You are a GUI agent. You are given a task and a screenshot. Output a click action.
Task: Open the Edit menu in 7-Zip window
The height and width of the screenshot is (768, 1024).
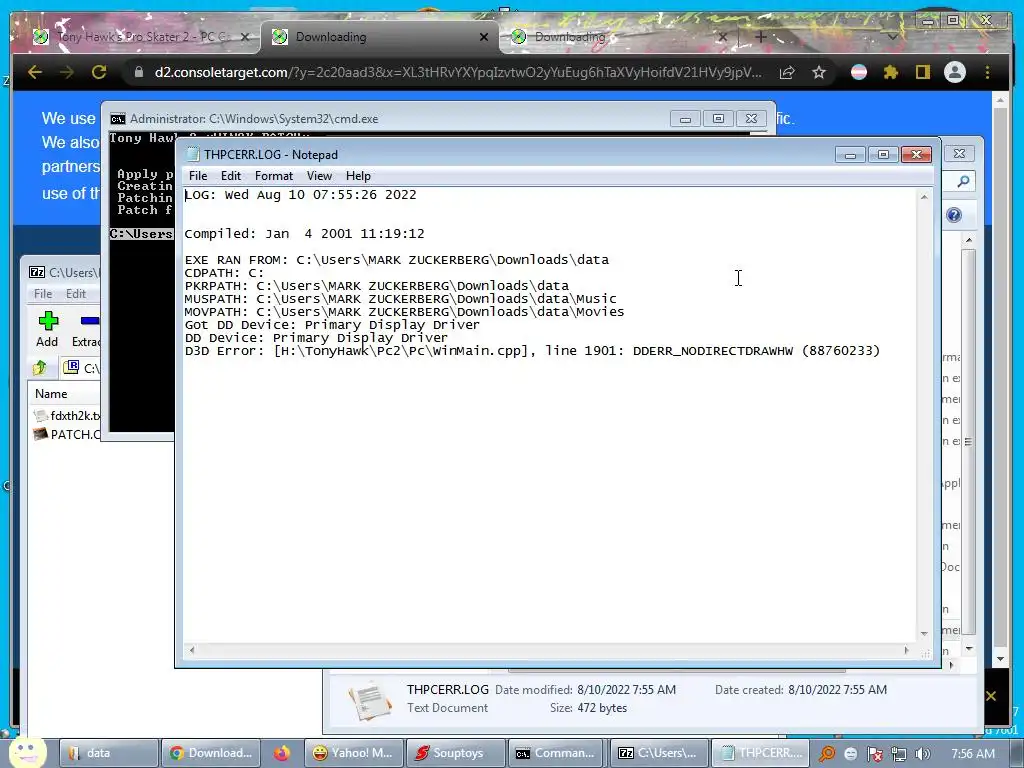(76, 294)
